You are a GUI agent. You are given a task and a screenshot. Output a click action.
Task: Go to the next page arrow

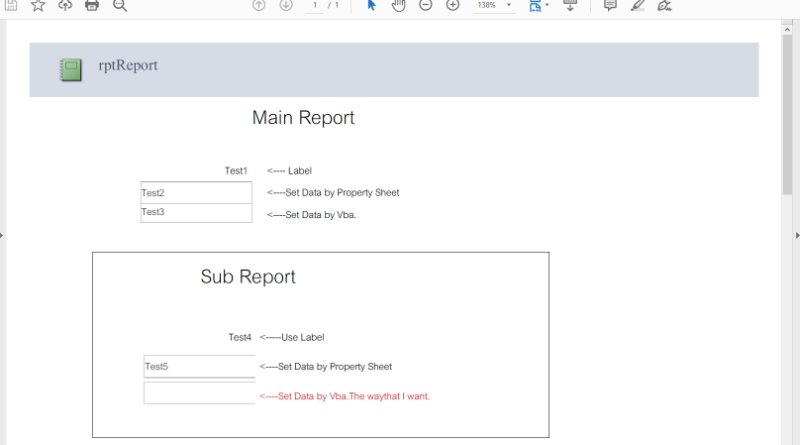pyautogui.click(x=286, y=5)
